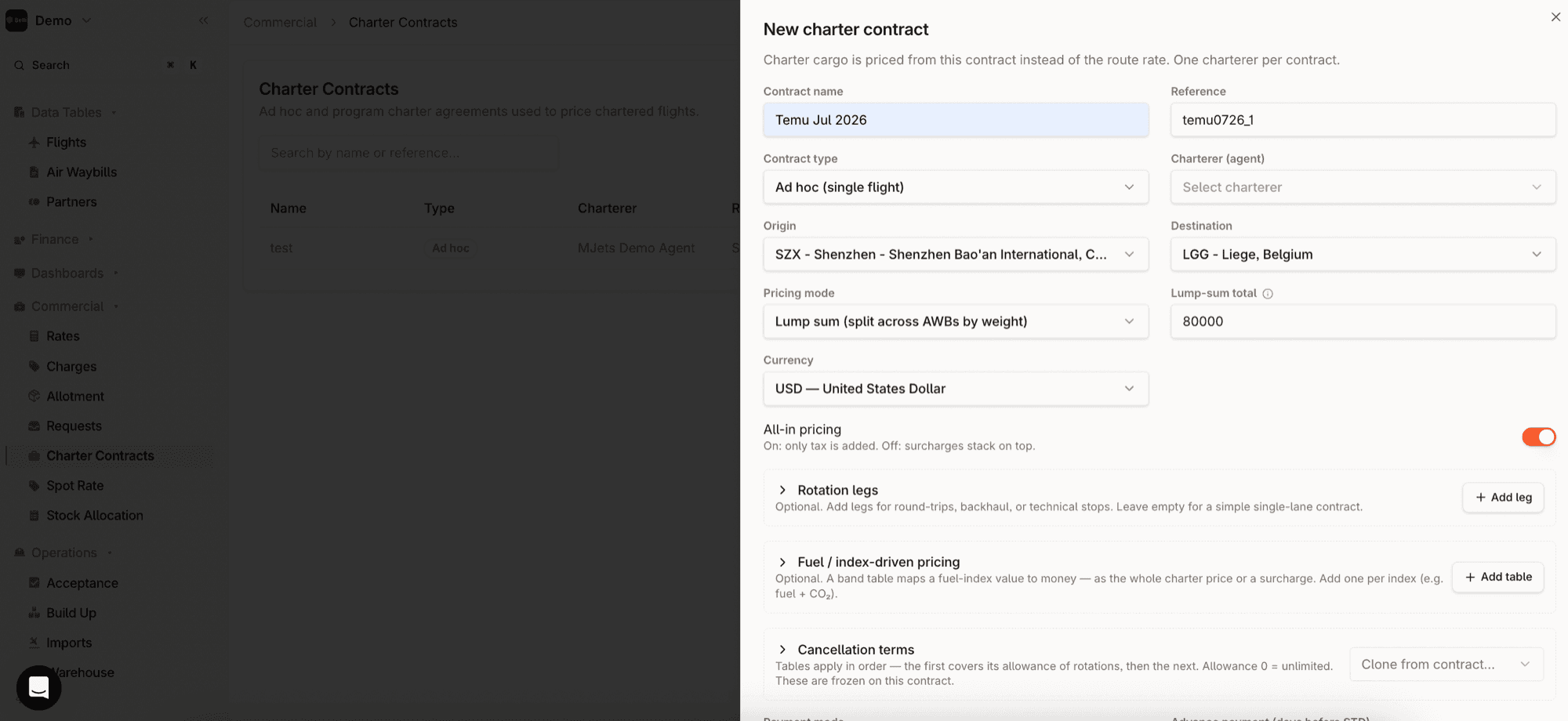Collapse the sidebar with double chevron icon
Image resolution: width=1568 pixels, height=721 pixels.
coord(204,20)
